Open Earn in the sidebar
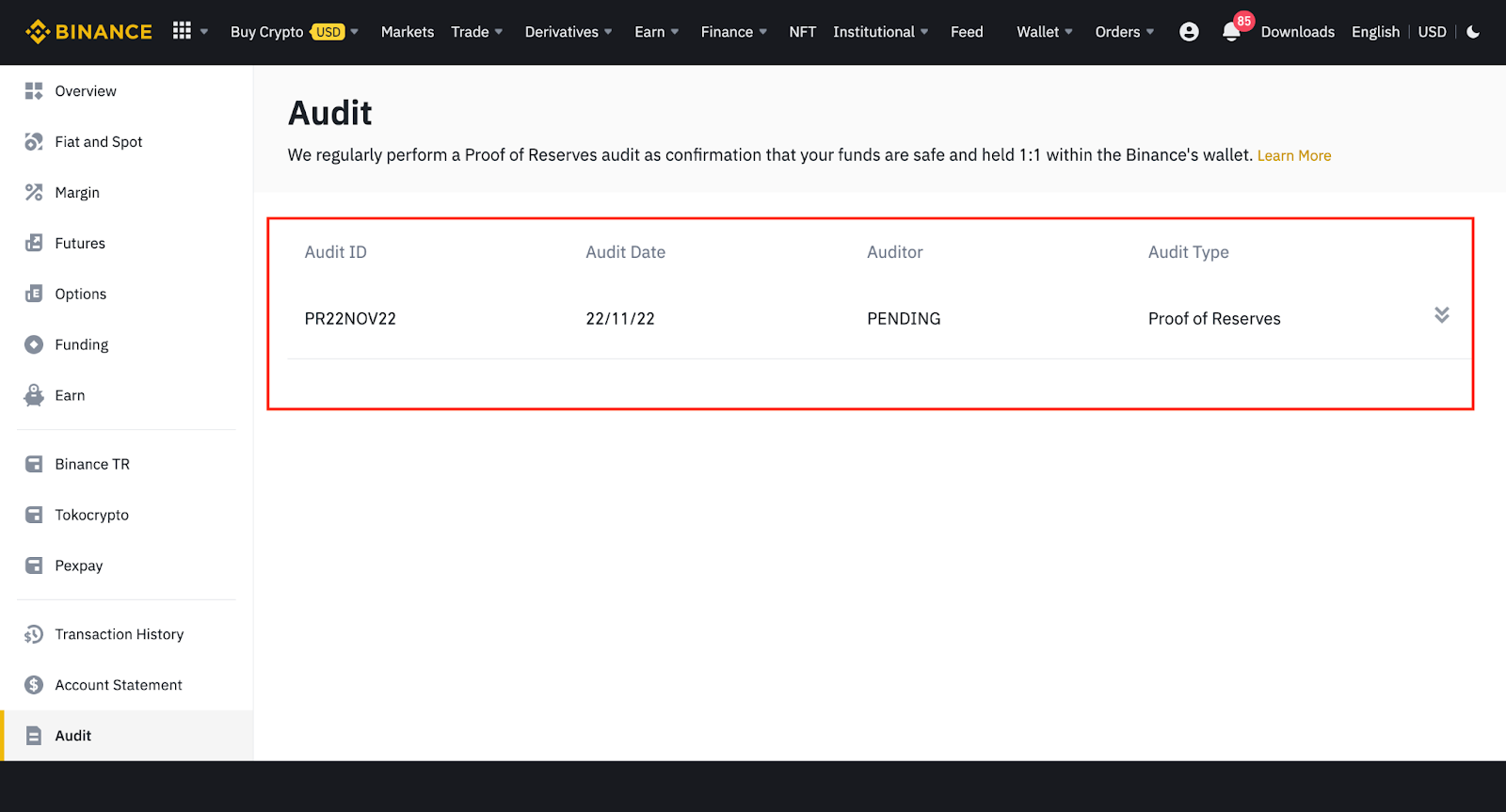The height and width of the screenshot is (812, 1506). tap(70, 396)
